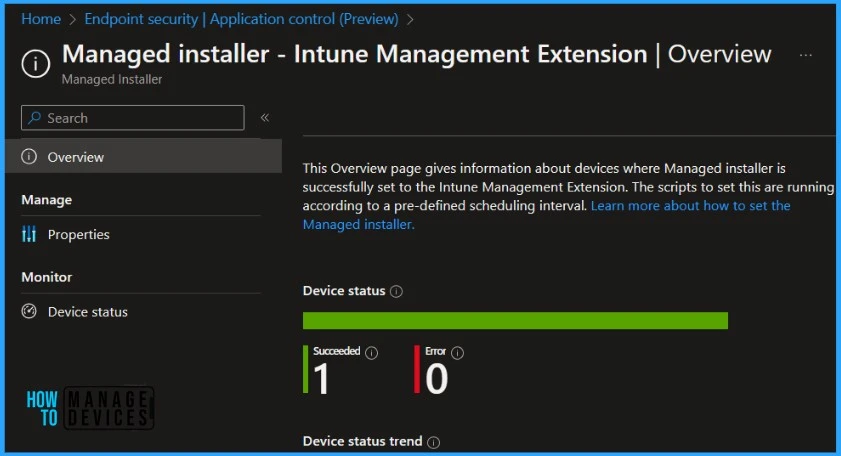841x456 pixels.
Task: Click the Overview info circle icon
Action: pos(29,157)
